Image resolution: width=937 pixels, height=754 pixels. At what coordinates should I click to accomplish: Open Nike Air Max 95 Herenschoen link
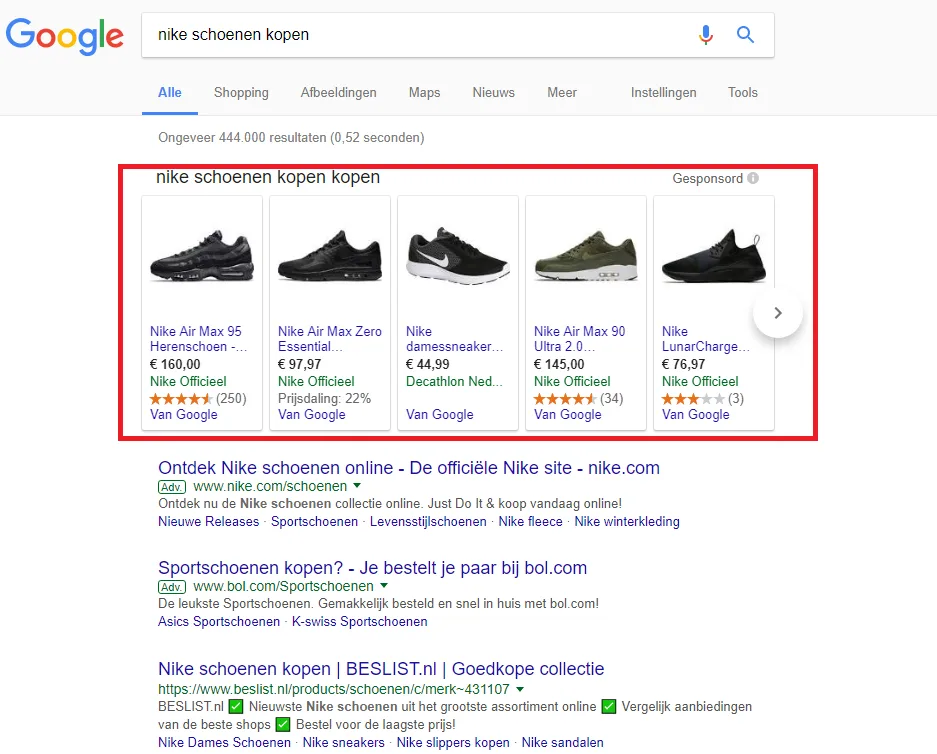[x=198, y=339]
